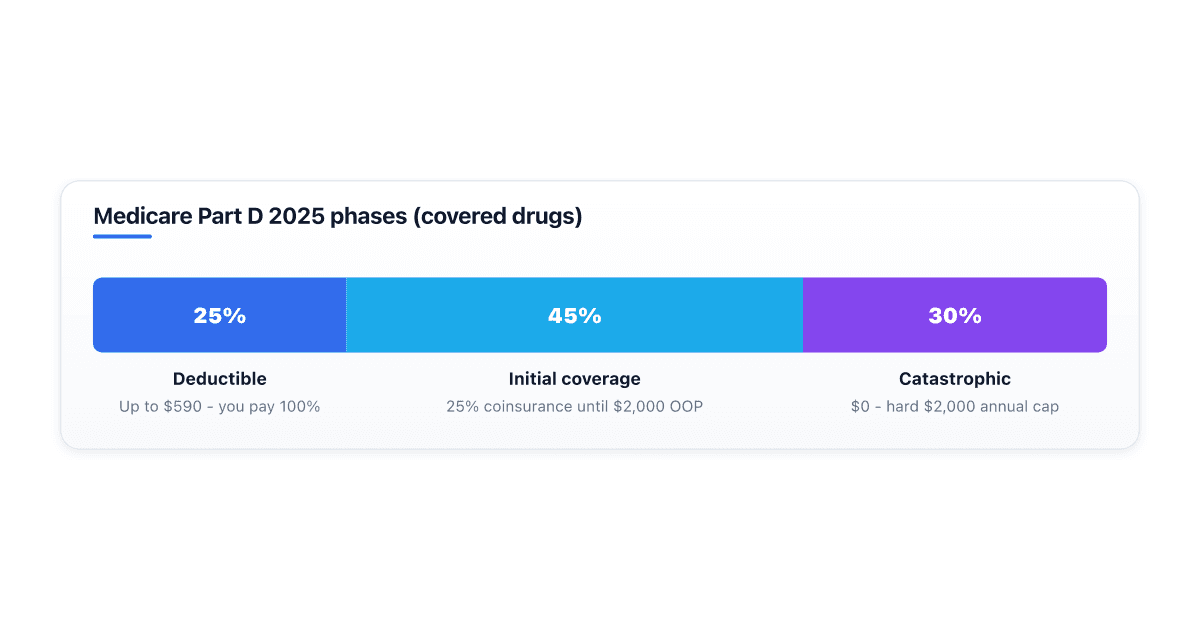Select the light blue Initial coverage segment
The image size is (1200, 630).
point(575,315)
